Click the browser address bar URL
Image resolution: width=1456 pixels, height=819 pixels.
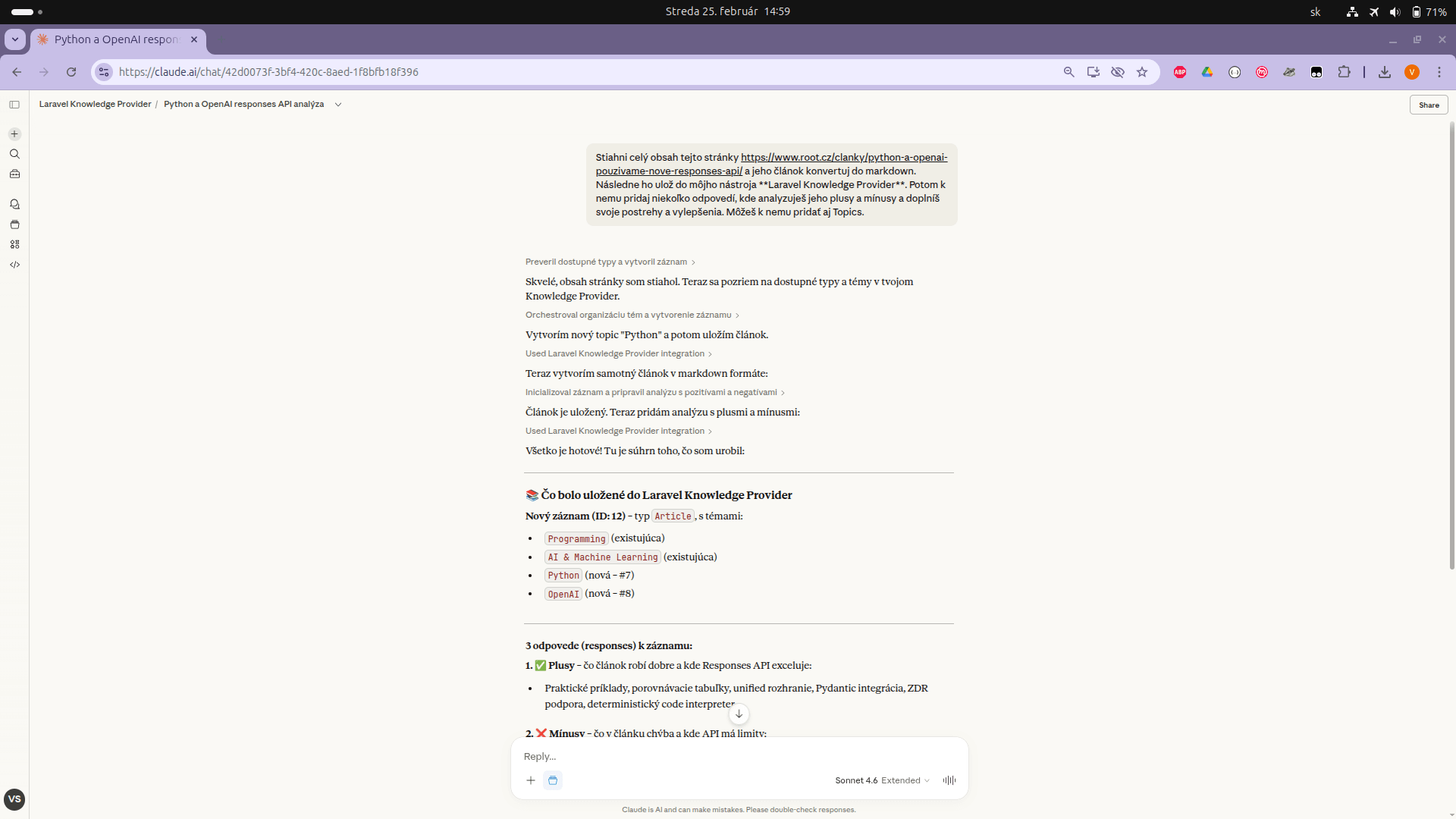[x=268, y=72]
